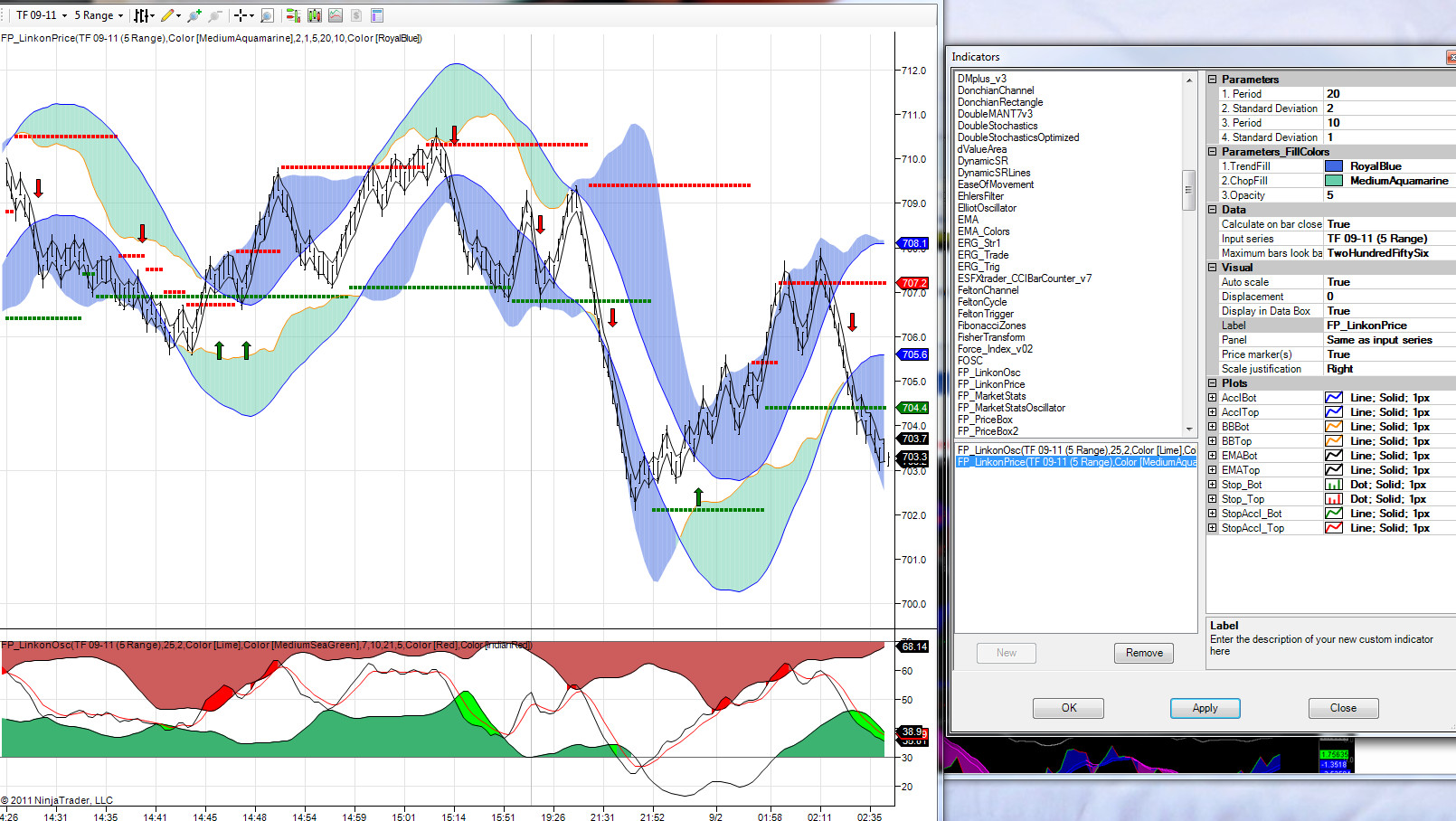The width and height of the screenshot is (1456, 821).
Task: Click the Close button in Indicators dialog
Action: (1343, 708)
